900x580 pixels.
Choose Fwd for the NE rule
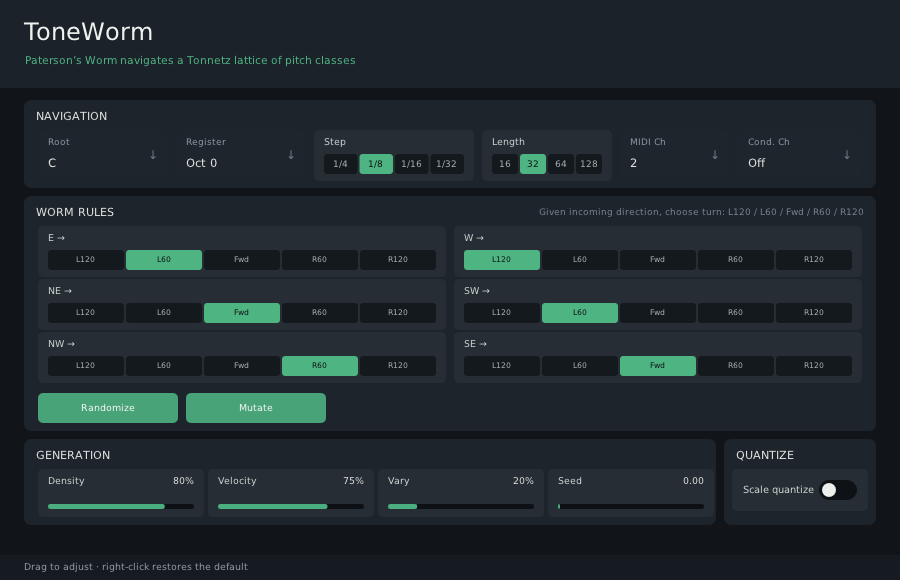coord(242,312)
